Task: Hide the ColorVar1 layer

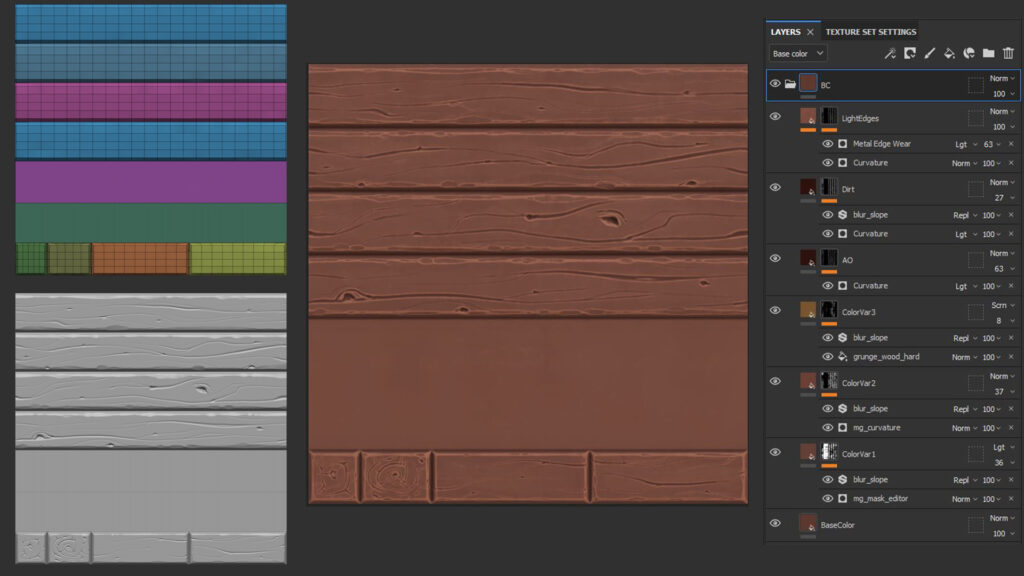Action: click(775, 452)
